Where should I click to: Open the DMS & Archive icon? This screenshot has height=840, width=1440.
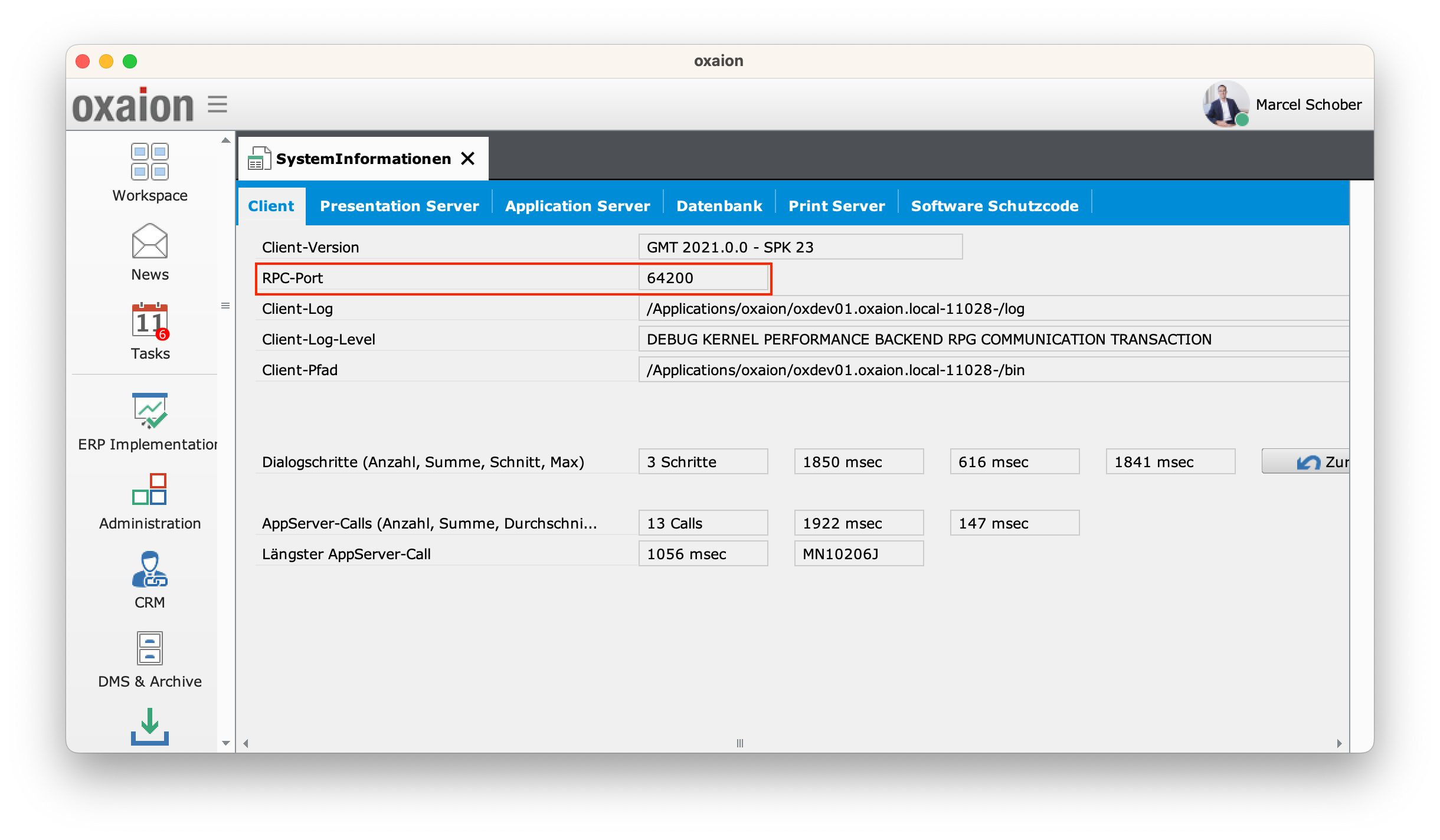150,648
